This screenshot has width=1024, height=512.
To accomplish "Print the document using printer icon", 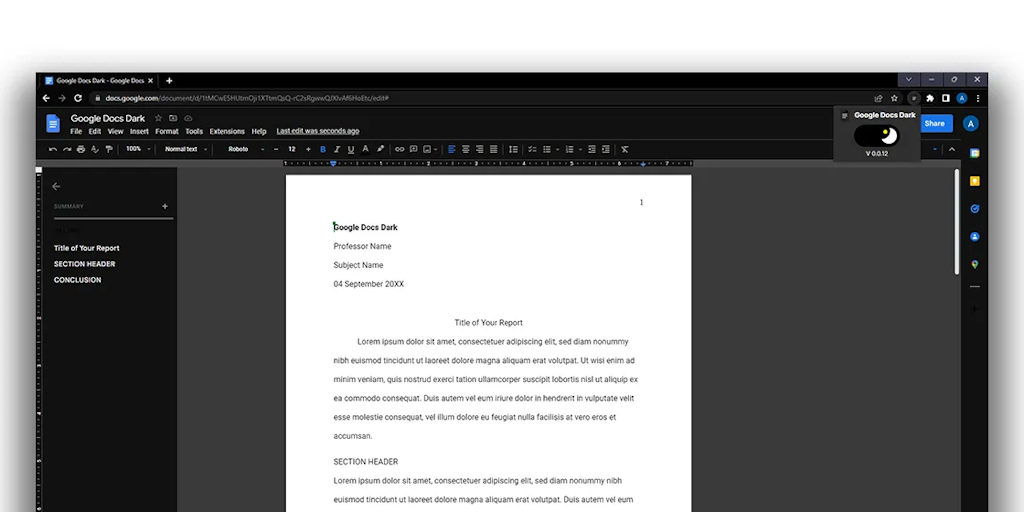I will (81, 149).
